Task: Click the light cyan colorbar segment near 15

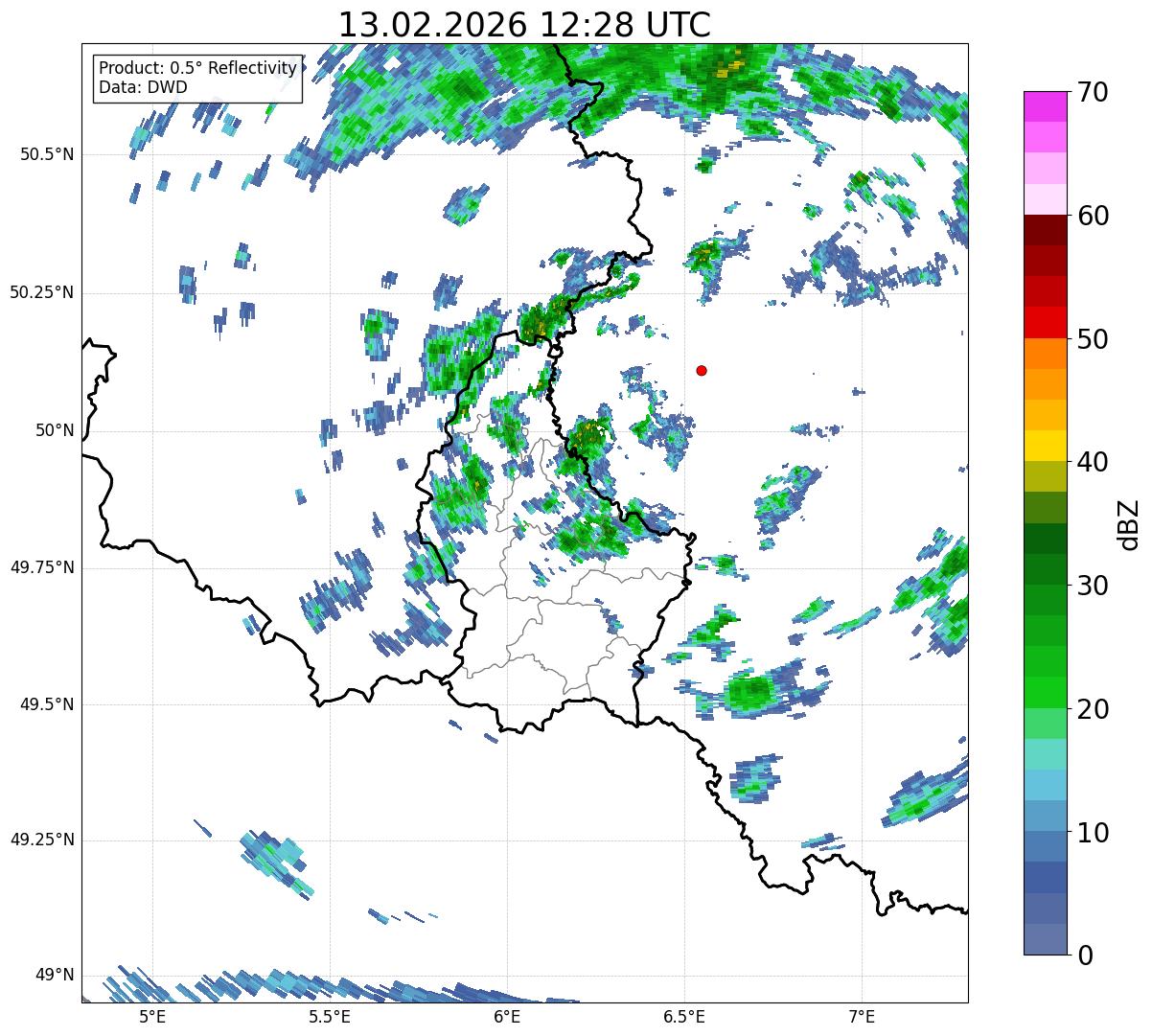Action: point(1045,754)
